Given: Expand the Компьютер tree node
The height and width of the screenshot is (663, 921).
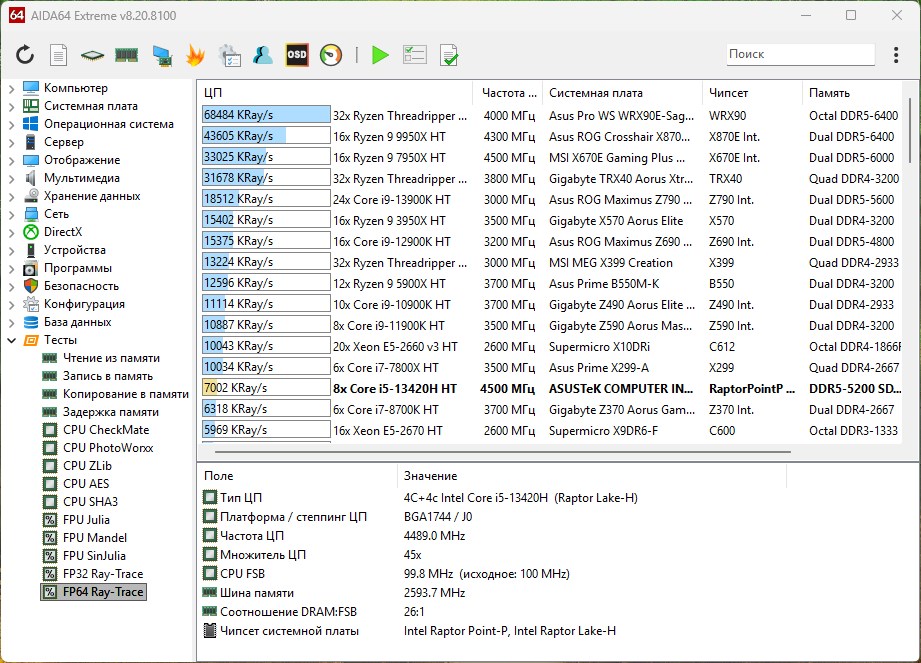Looking at the screenshot, I should pos(11,88).
